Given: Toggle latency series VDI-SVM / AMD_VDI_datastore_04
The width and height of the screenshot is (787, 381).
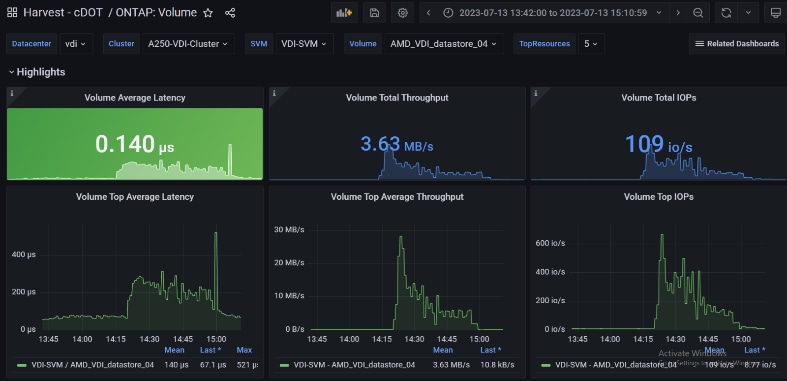Looking at the screenshot, I should pyautogui.click(x=92, y=365).
